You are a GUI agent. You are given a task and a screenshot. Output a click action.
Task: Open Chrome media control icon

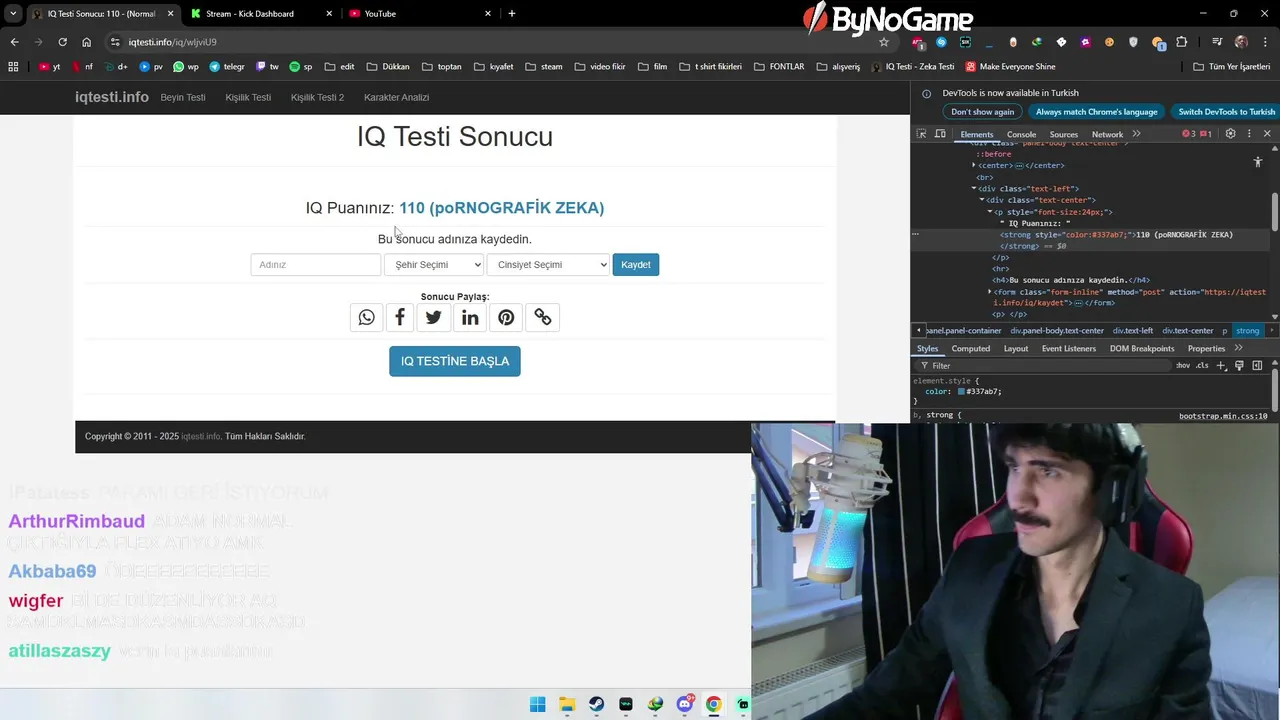[x=1217, y=42]
